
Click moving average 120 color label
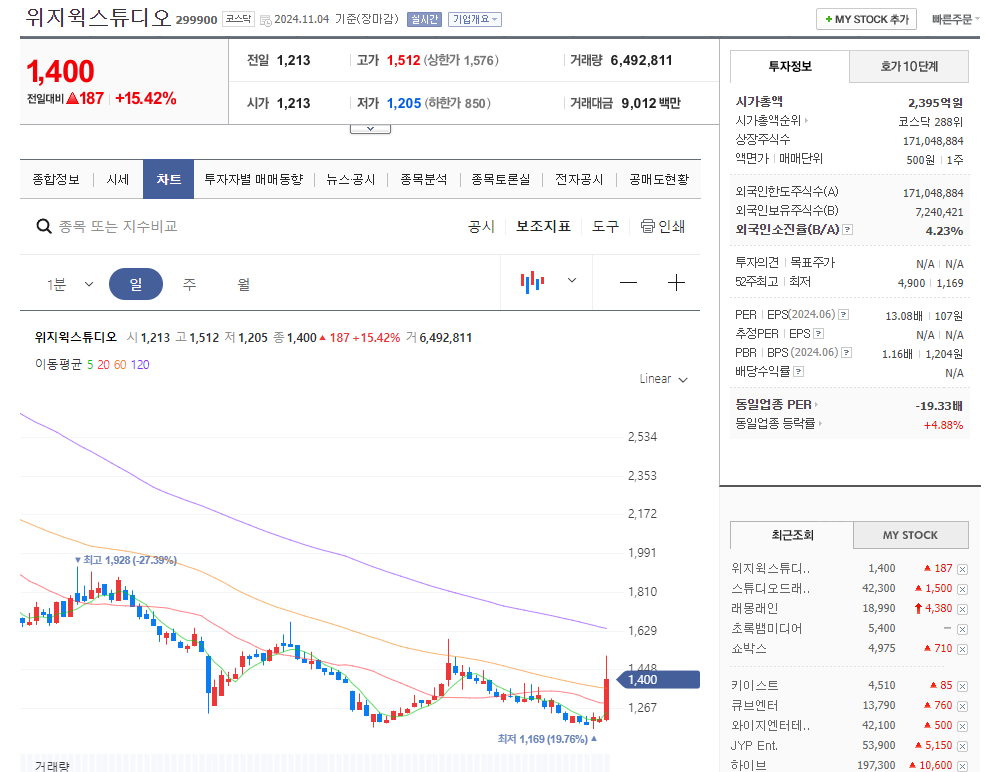tap(140, 364)
